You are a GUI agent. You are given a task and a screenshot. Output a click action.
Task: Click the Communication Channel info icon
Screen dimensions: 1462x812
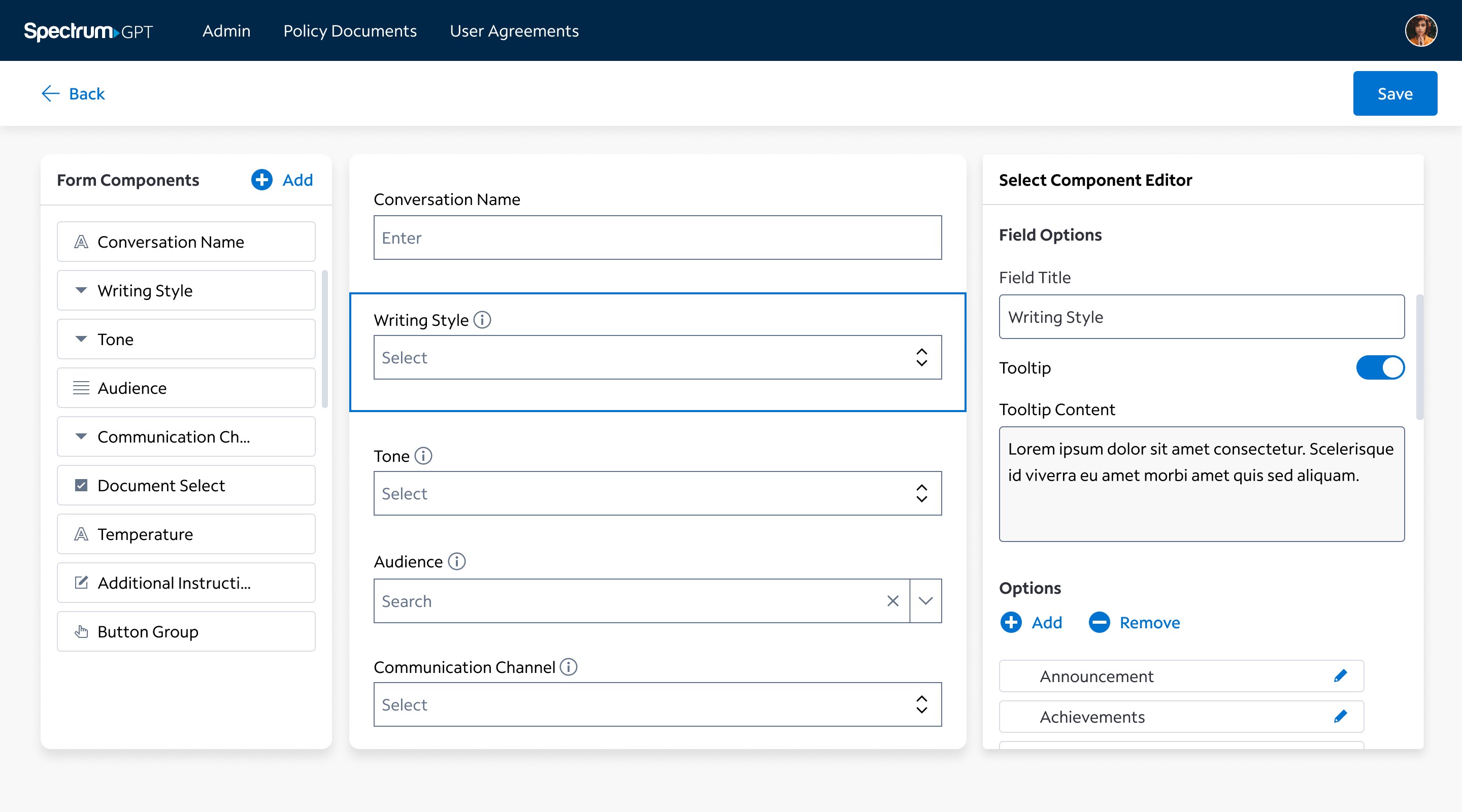click(x=568, y=667)
